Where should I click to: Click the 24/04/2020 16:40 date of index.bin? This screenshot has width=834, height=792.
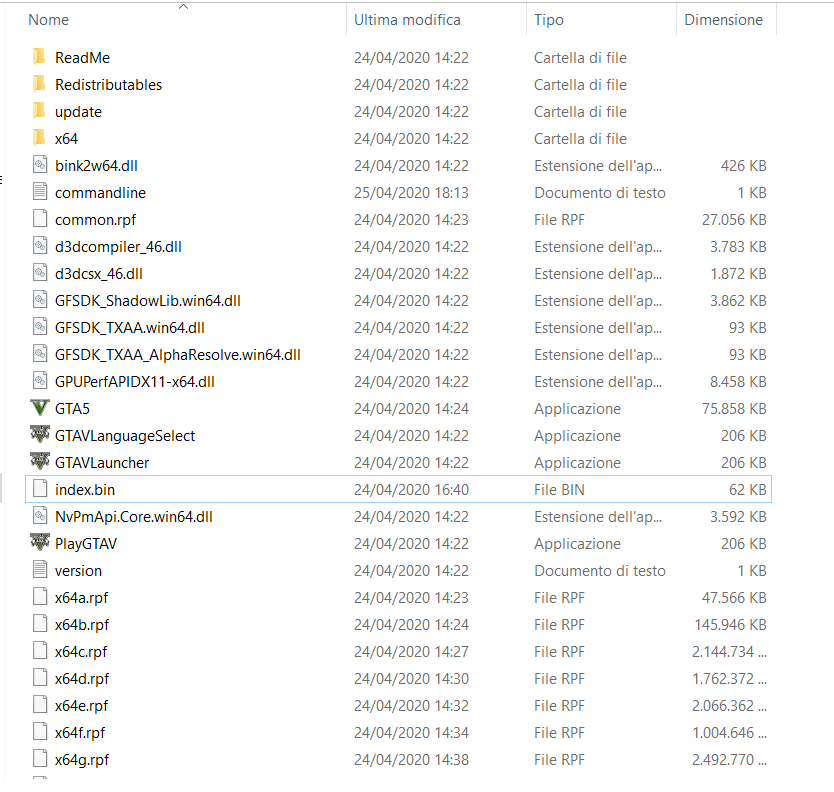point(411,489)
